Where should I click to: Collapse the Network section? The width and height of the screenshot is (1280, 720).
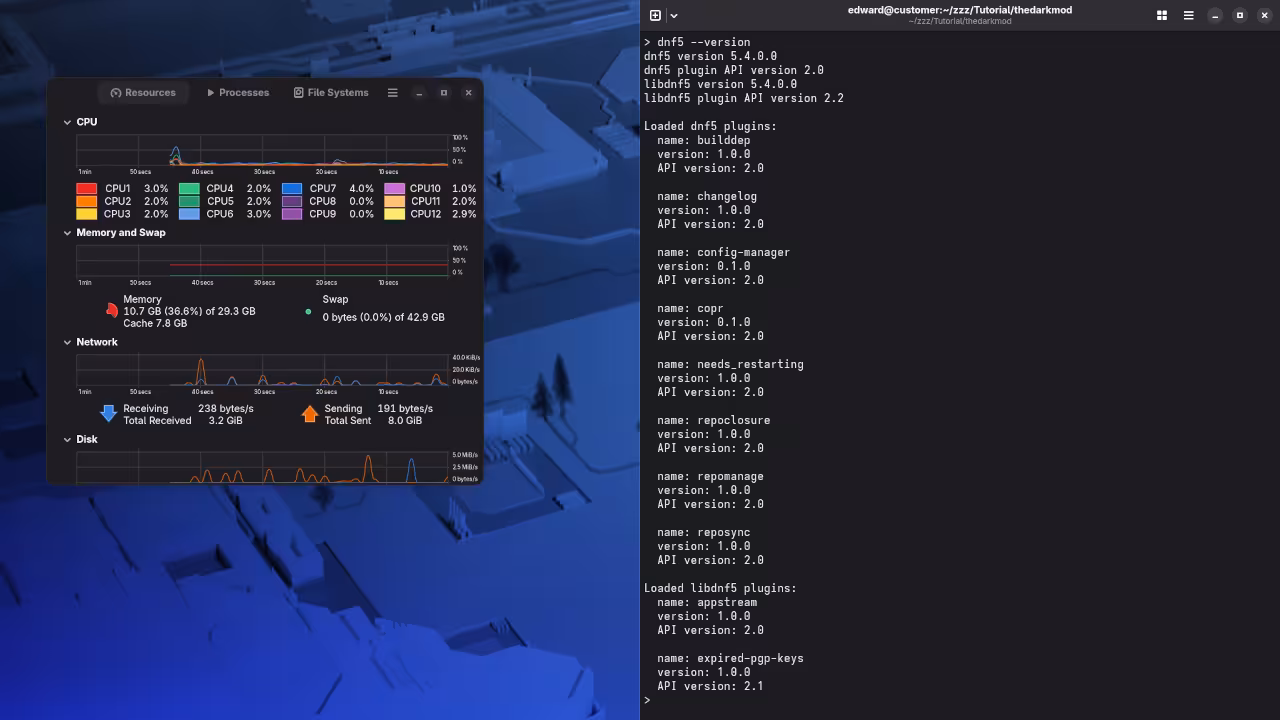tap(67, 341)
